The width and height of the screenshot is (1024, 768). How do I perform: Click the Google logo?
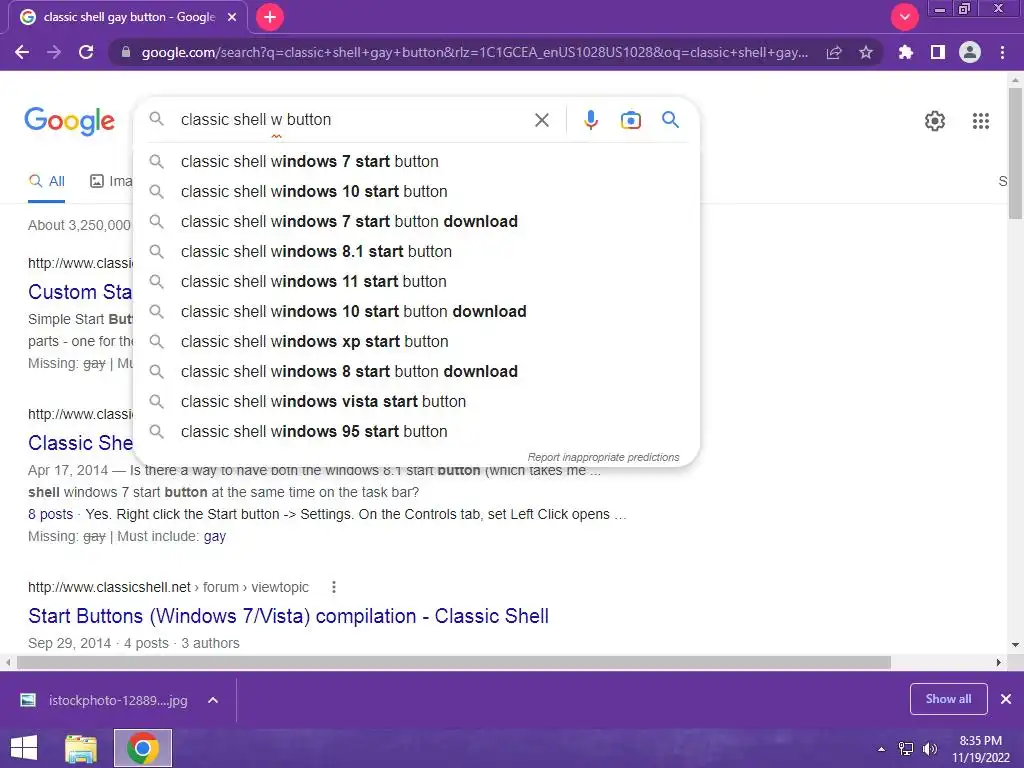[x=69, y=121]
